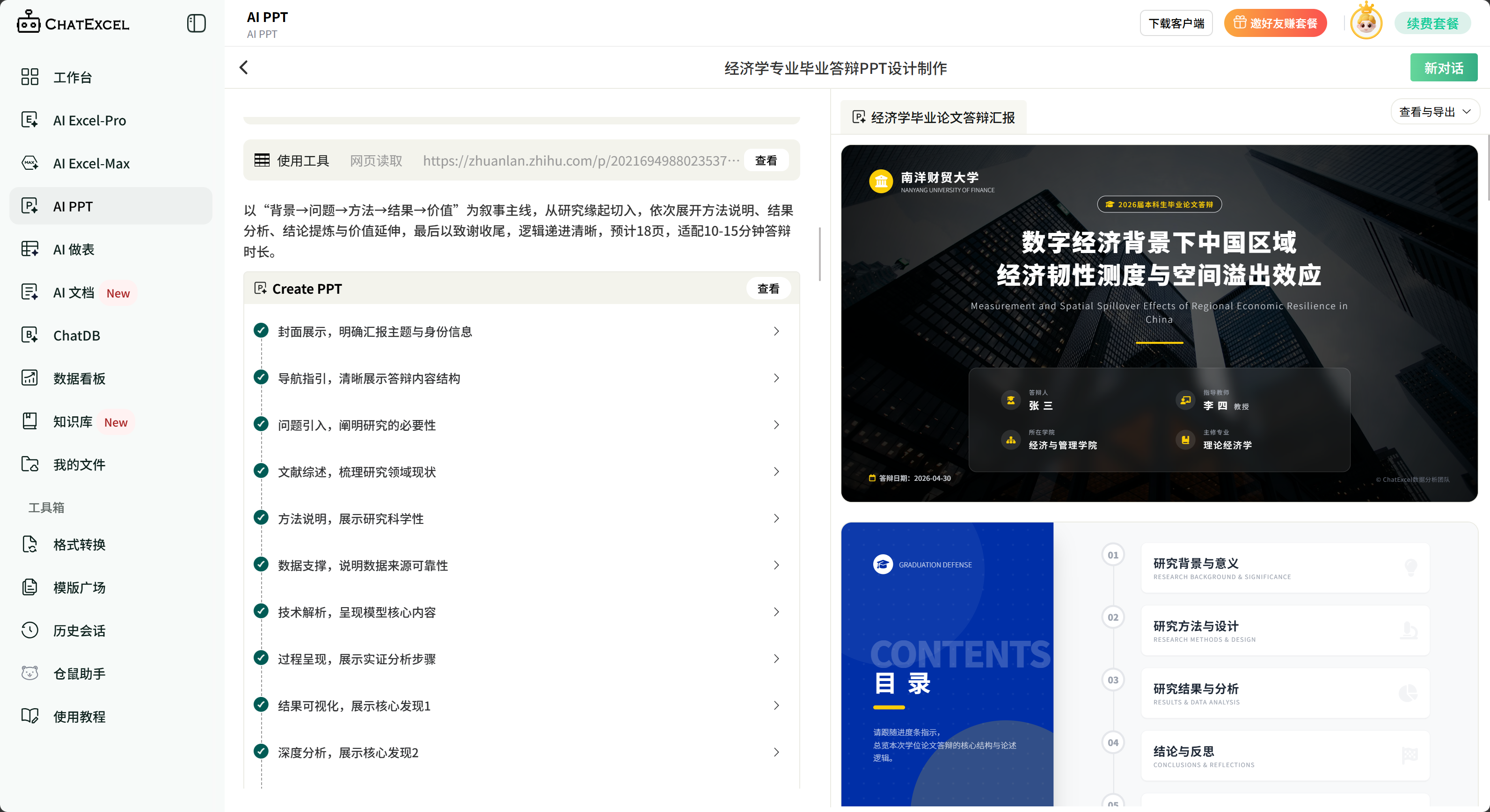Image resolution: width=1490 pixels, height=812 pixels.
Task: Click the 格式转换 file convert icon
Action: pyautogui.click(x=29, y=544)
